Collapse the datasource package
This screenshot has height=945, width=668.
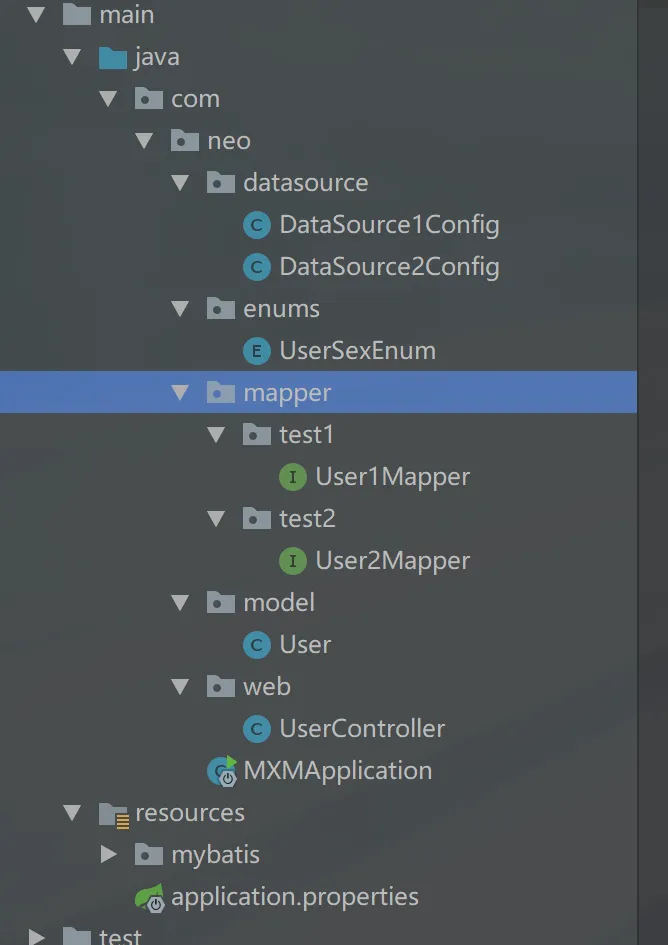point(180,183)
